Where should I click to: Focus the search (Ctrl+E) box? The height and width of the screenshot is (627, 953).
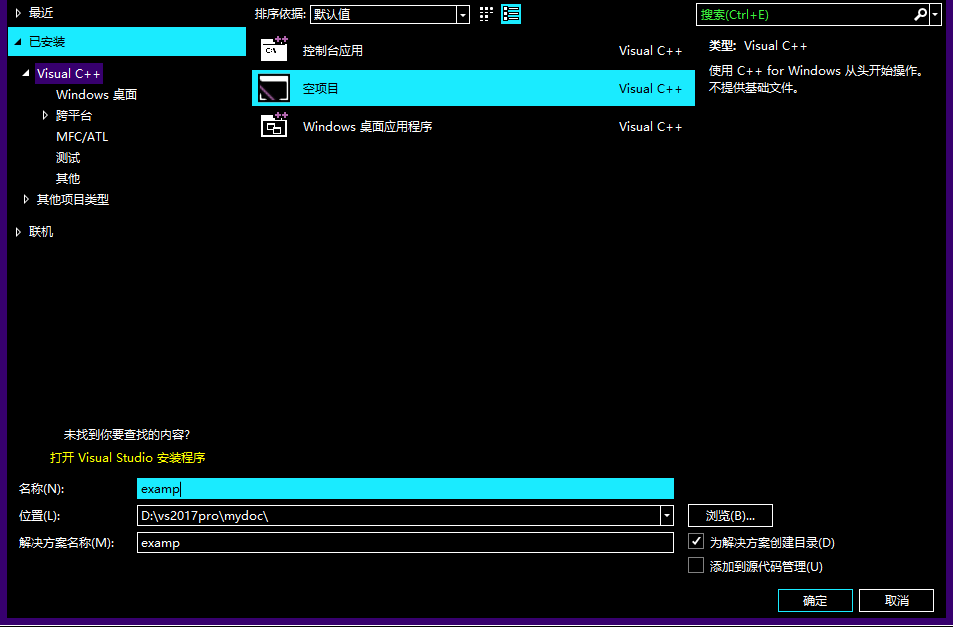[x=804, y=15]
